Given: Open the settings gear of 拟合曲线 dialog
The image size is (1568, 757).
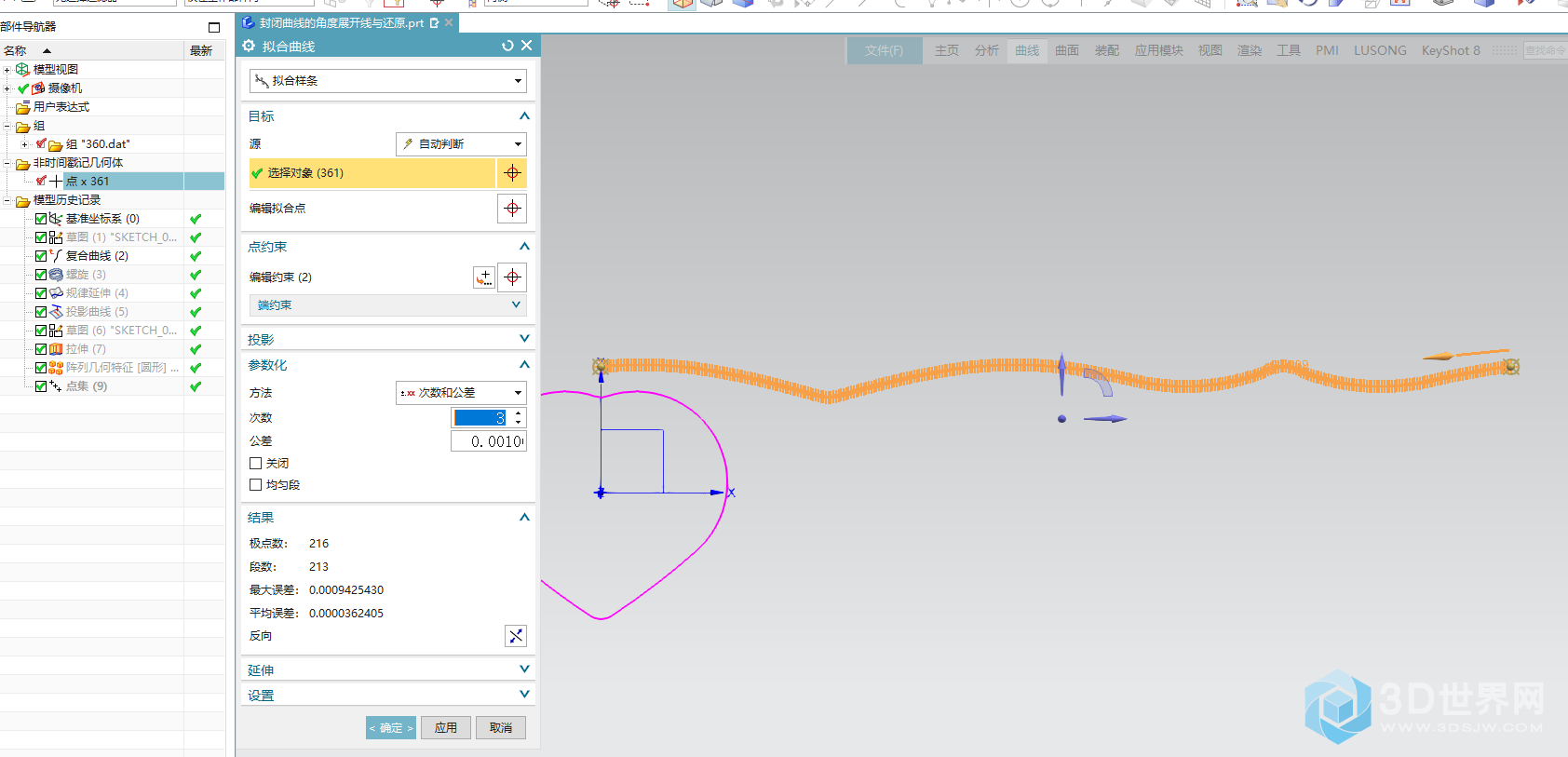Looking at the screenshot, I should click(249, 46).
